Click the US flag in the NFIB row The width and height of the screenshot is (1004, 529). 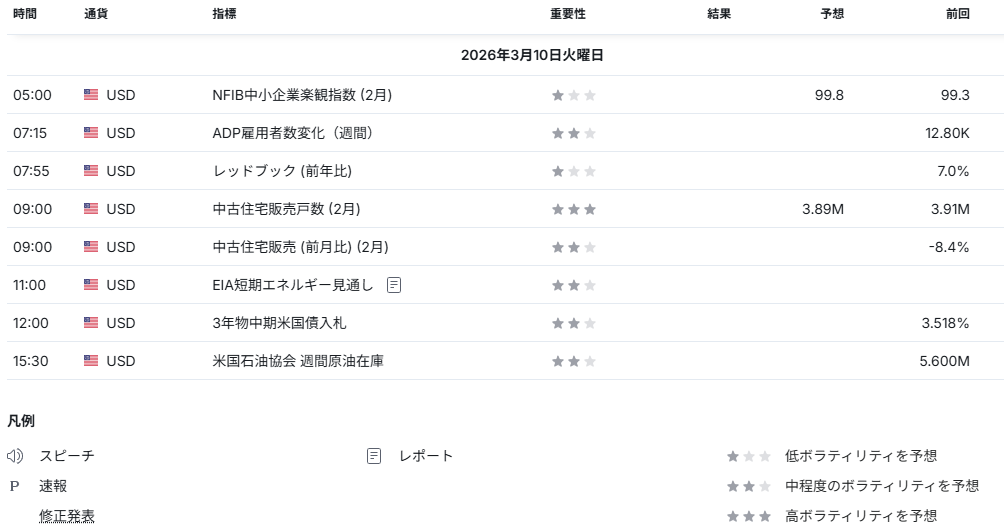(x=91, y=95)
